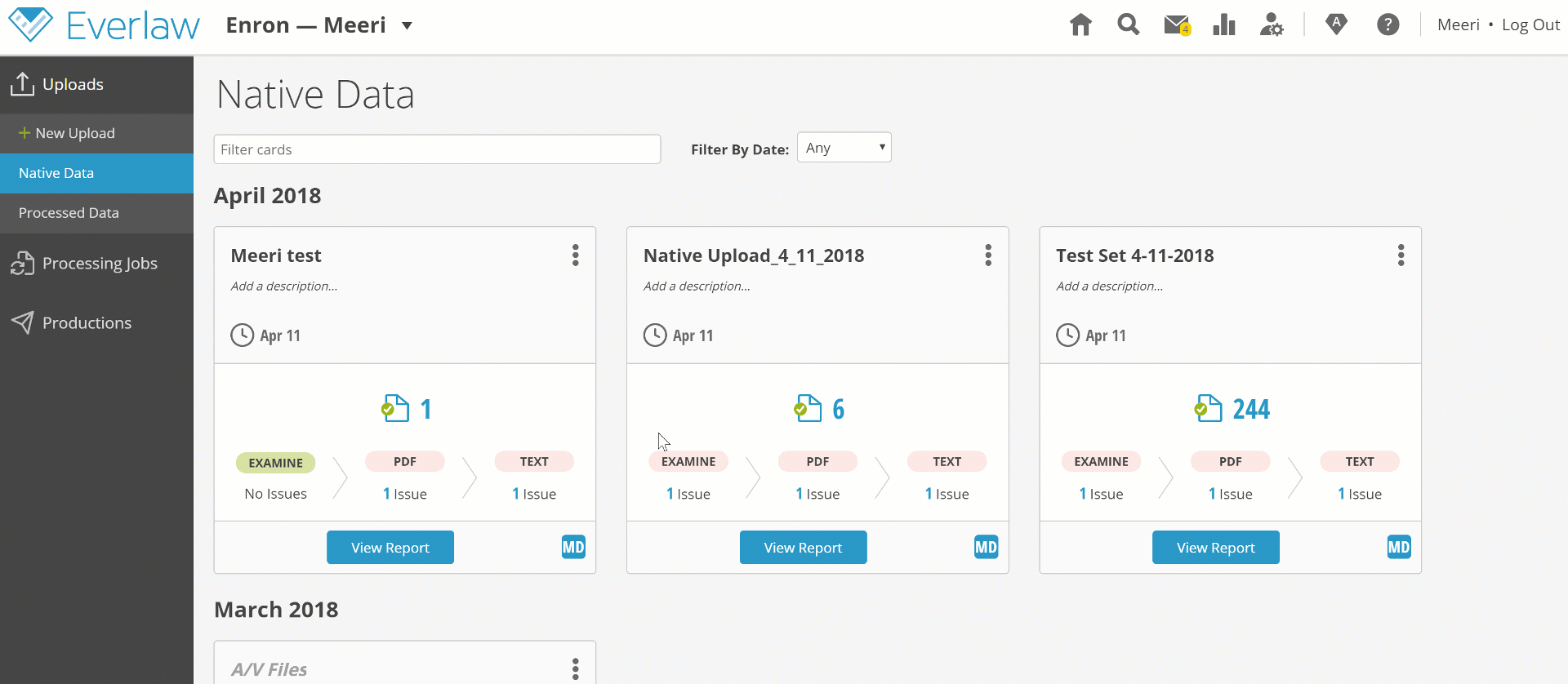Click MD badge on Test Set 4-11-2018 card

[x=1399, y=547]
